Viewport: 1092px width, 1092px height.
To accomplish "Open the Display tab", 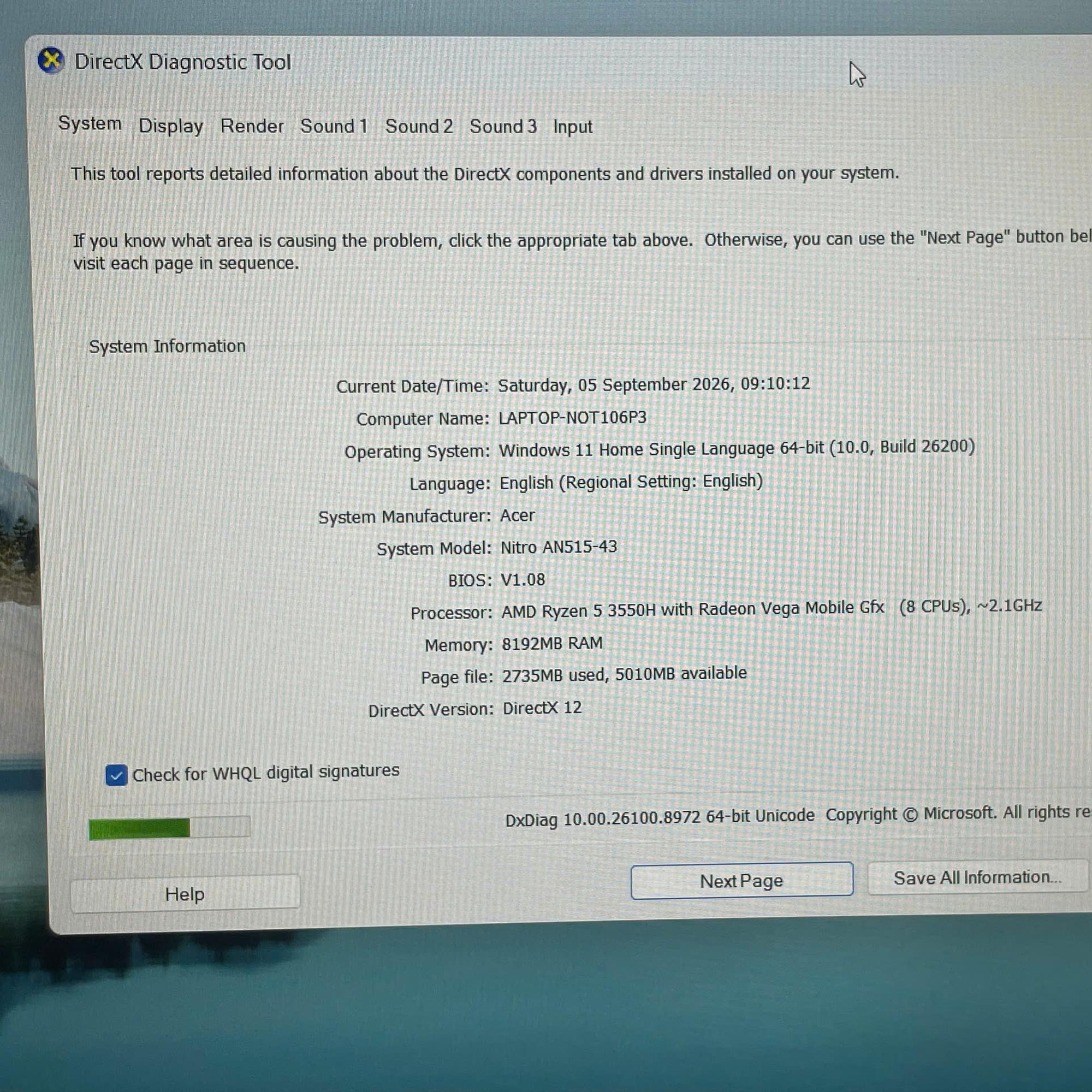I will click(x=171, y=126).
